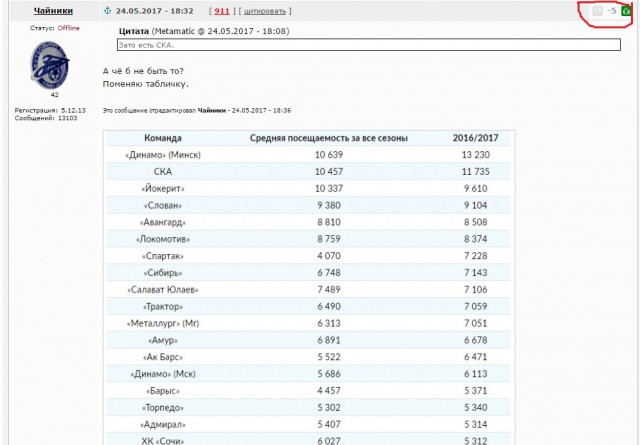Viewport: 640px width, 445px height.
Task: Click the 5 340 season attendance value
Action: pos(476,408)
